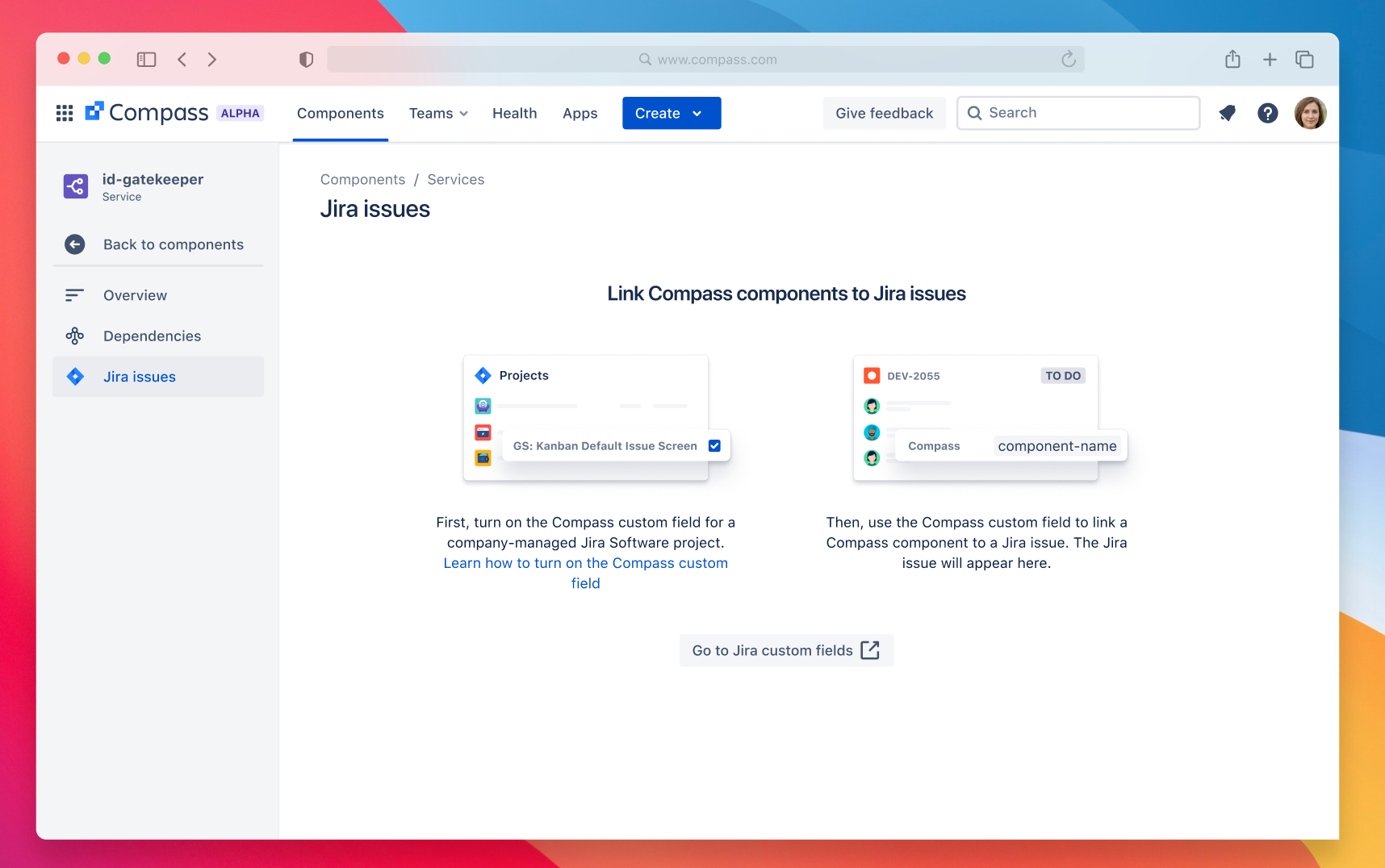Screen dimensions: 1385x868
Task: Click the browser share icon
Action: [x=1232, y=59]
